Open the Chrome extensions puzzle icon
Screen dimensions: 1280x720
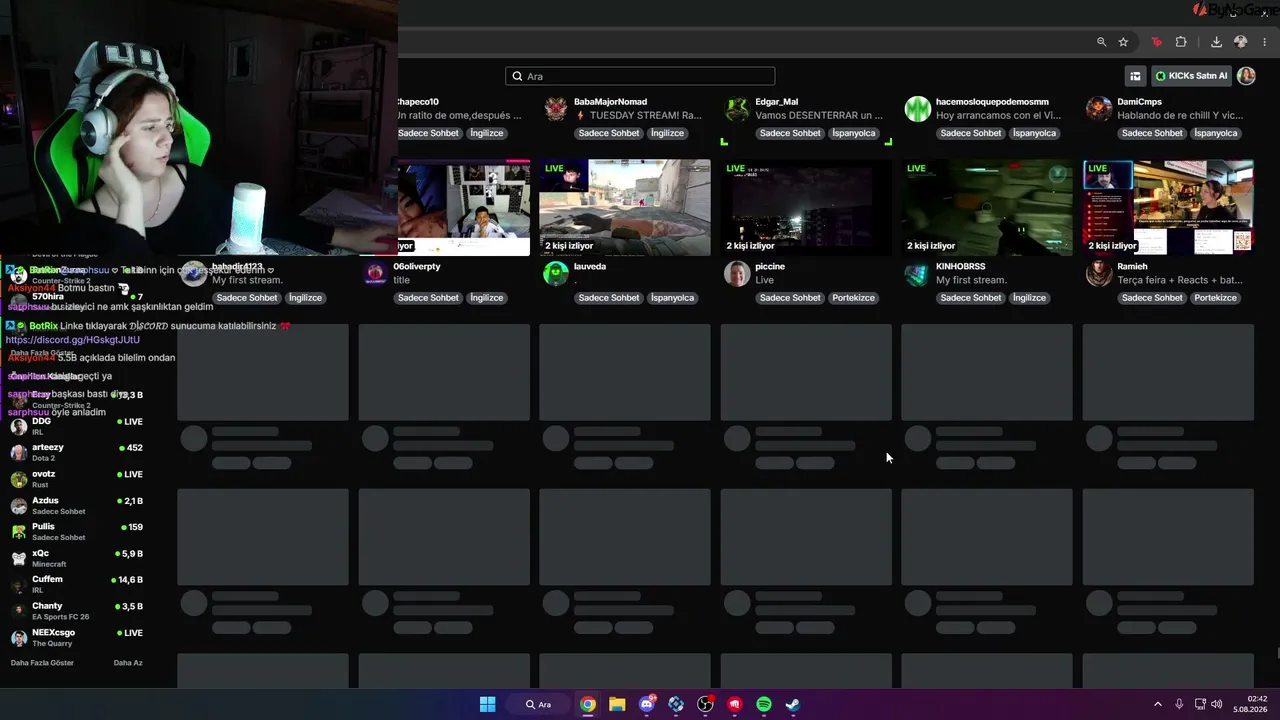(1181, 42)
